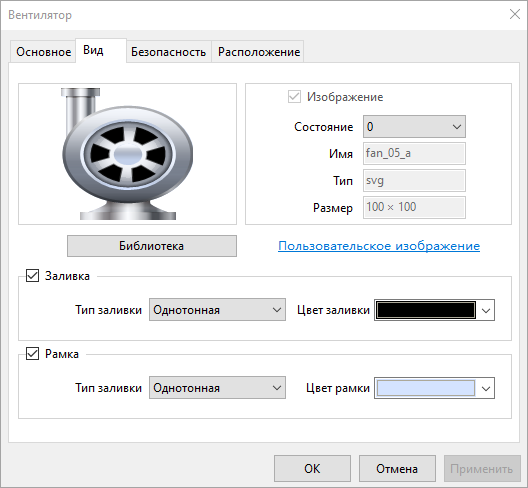Switch to the Безопасность tab

tap(168, 52)
